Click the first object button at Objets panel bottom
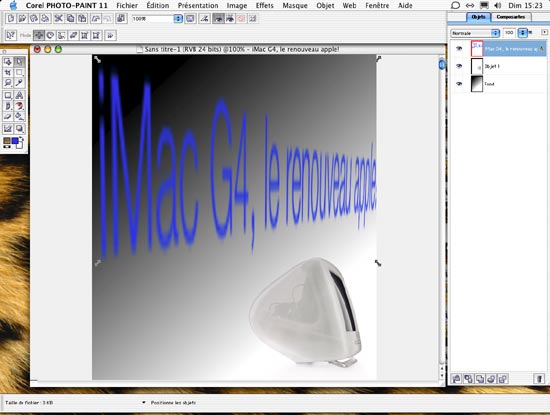 [x=456, y=379]
